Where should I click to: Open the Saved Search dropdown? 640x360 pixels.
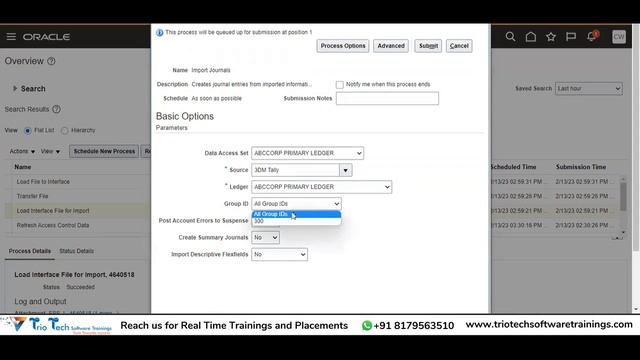coord(589,89)
